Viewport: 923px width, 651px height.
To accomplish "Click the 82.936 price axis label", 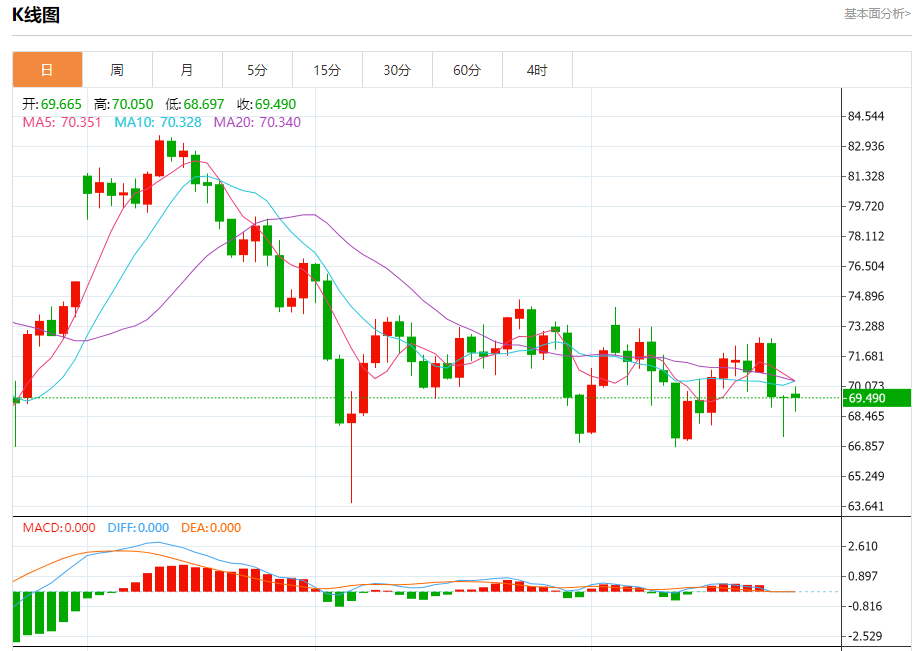I will [x=866, y=147].
